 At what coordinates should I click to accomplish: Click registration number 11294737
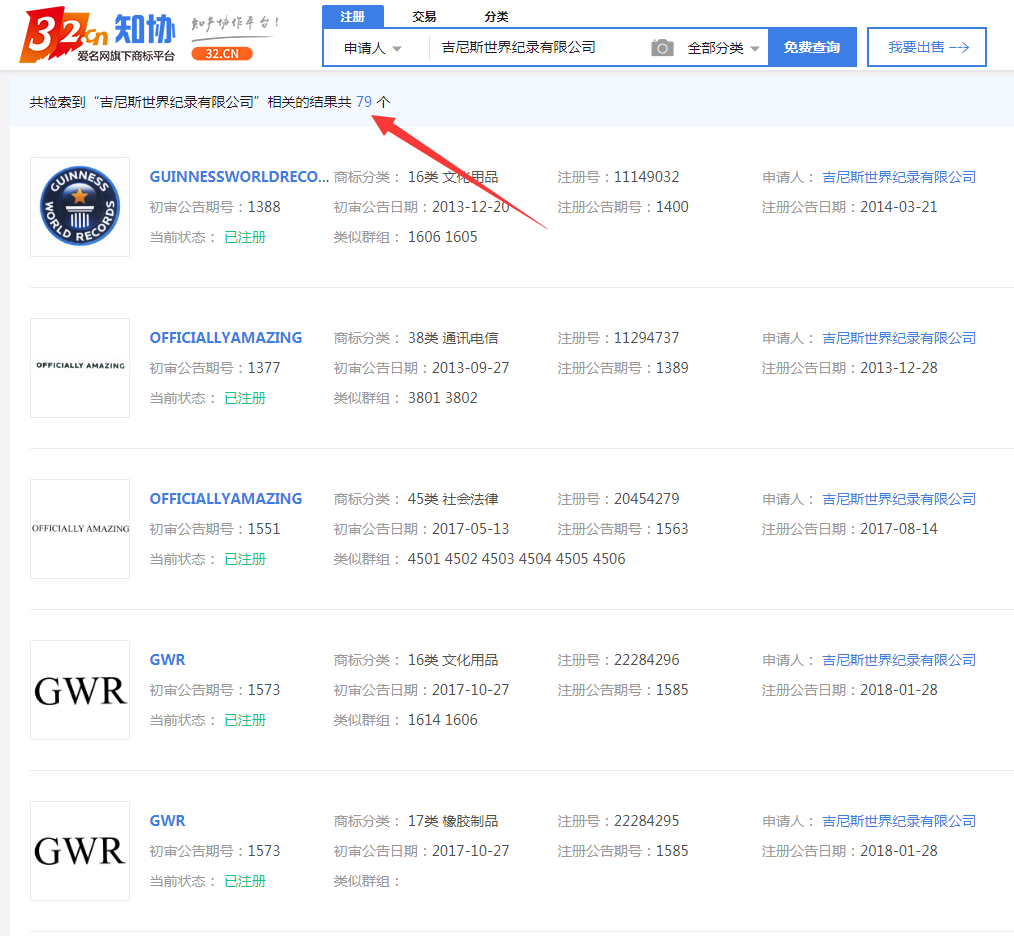[x=647, y=338]
